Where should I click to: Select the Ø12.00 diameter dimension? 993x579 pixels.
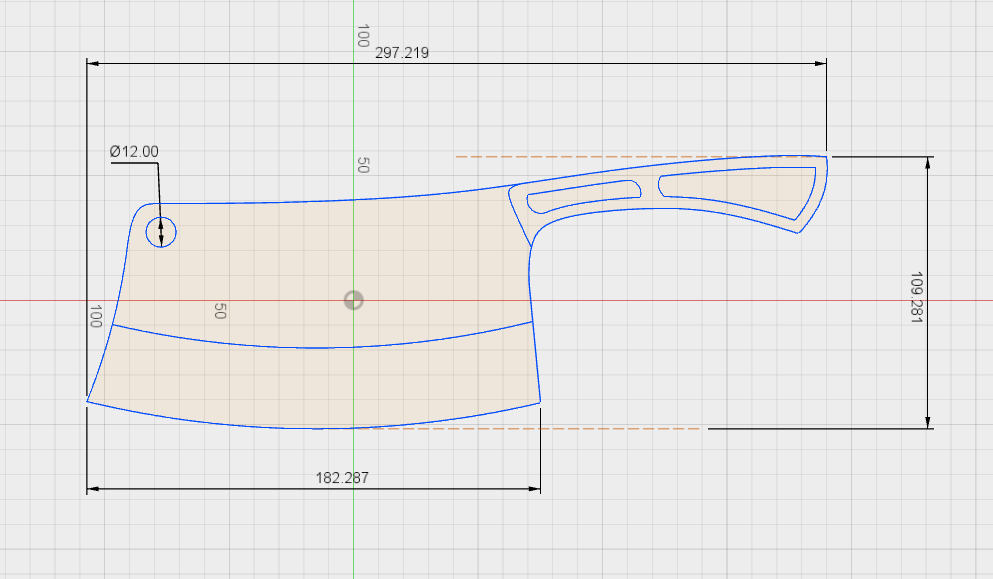pos(134,151)
